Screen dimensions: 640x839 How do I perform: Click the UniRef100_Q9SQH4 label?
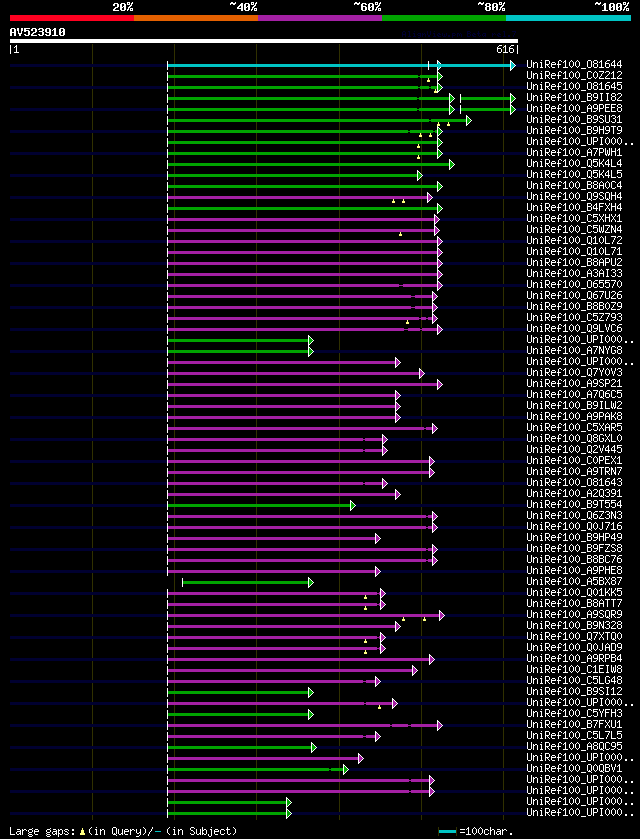pyautogui.click(x=574, y=196)
